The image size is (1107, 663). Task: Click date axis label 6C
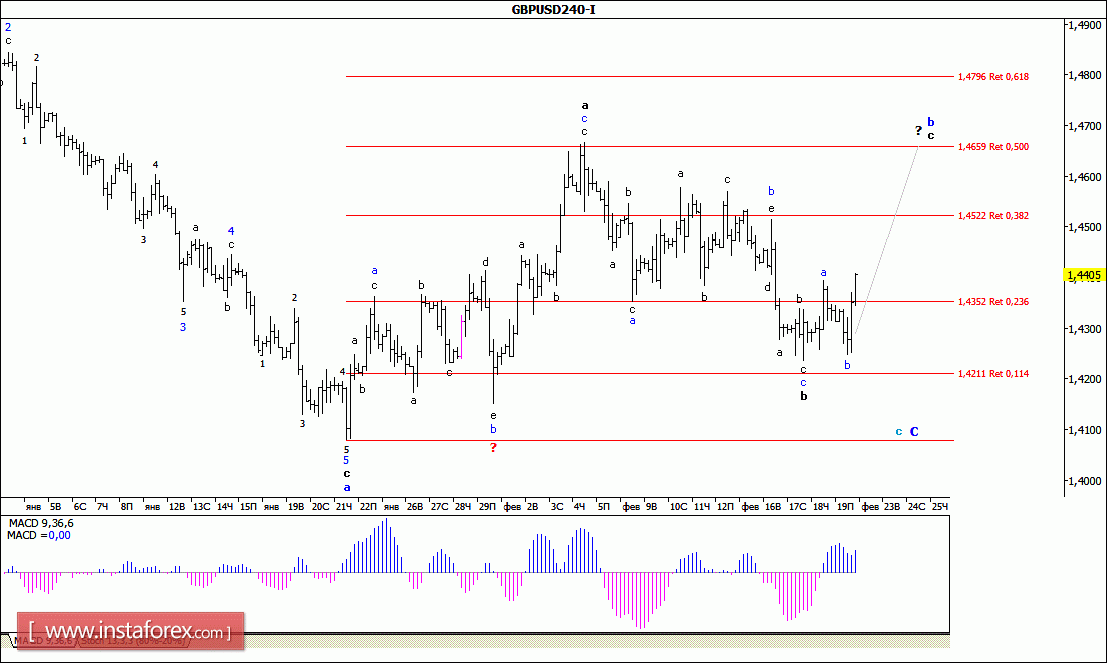coord(80,506)
